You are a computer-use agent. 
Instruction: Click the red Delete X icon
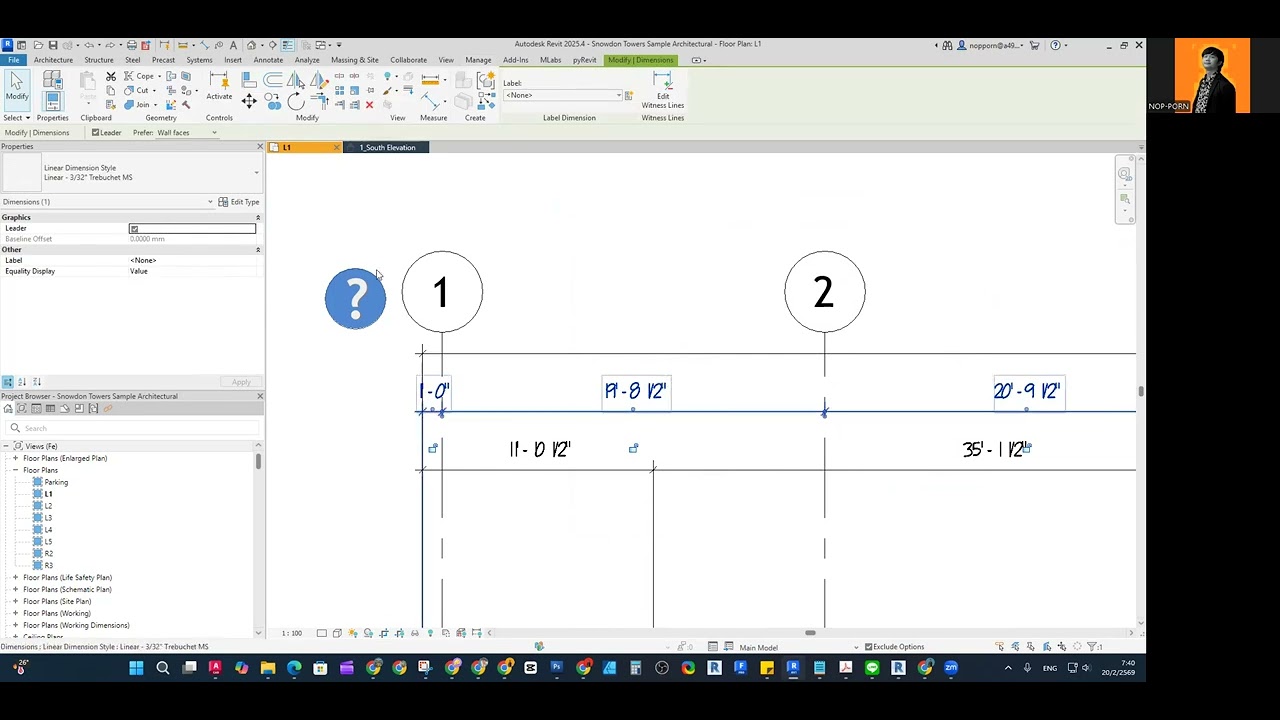[x=369, y=105]
